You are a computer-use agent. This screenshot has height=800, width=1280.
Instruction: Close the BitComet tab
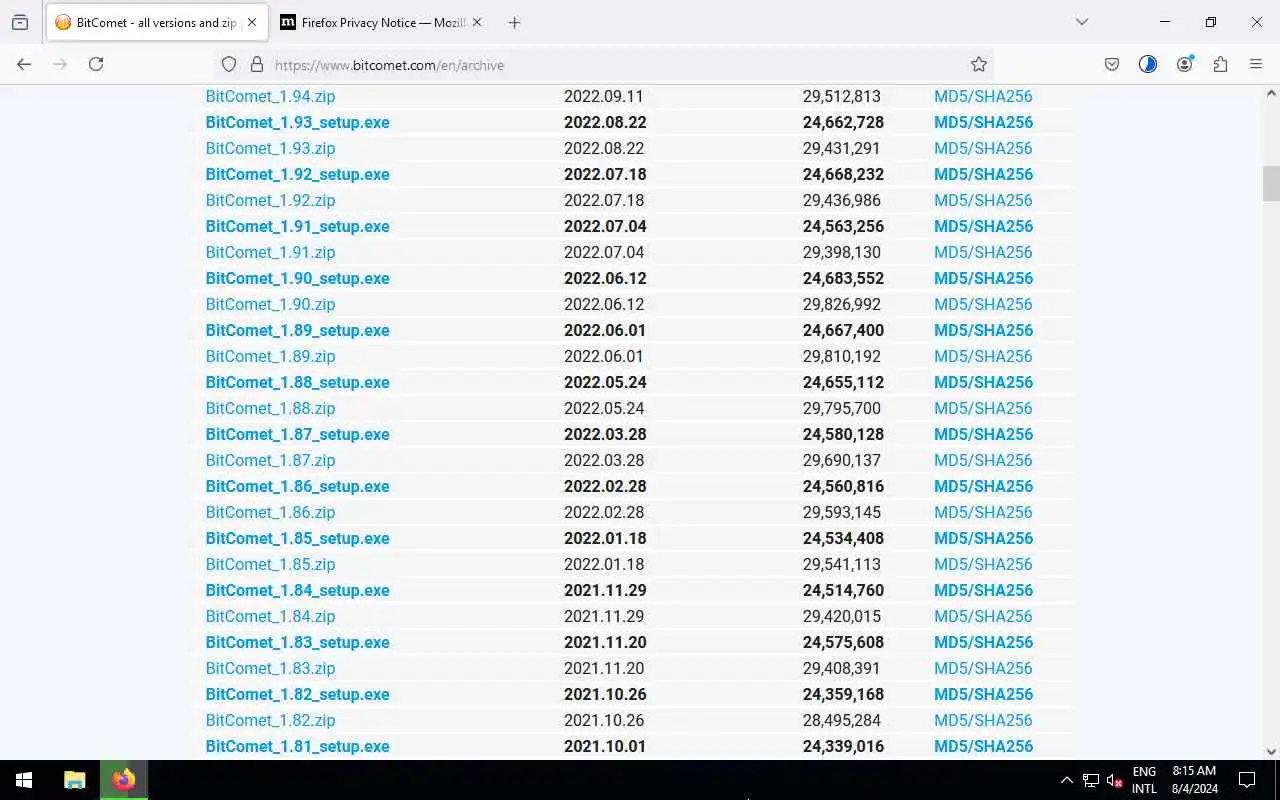[x=252, y=22]
